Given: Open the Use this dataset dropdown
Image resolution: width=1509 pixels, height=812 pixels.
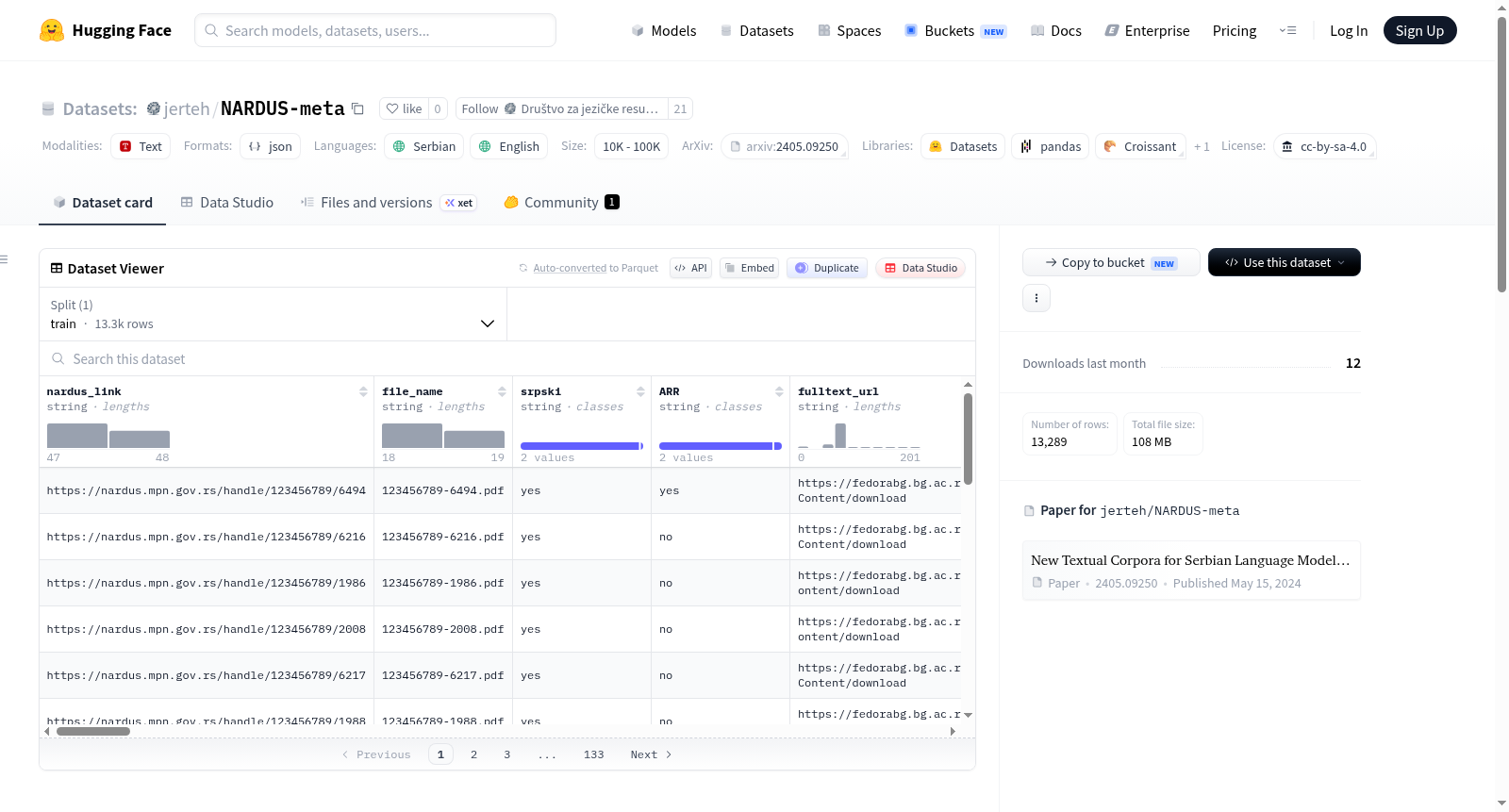Looking at the screenshot, I should (1284, 262).
